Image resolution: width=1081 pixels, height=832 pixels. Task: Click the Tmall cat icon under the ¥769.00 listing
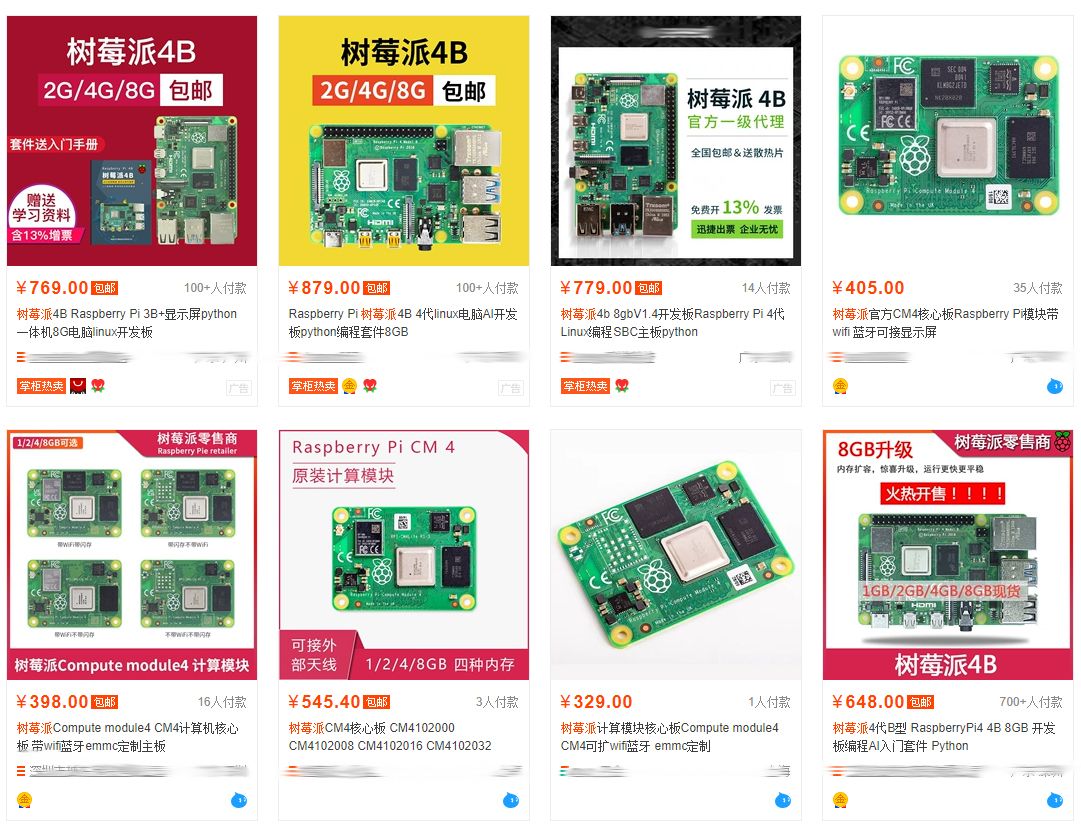tap(78, 386)
